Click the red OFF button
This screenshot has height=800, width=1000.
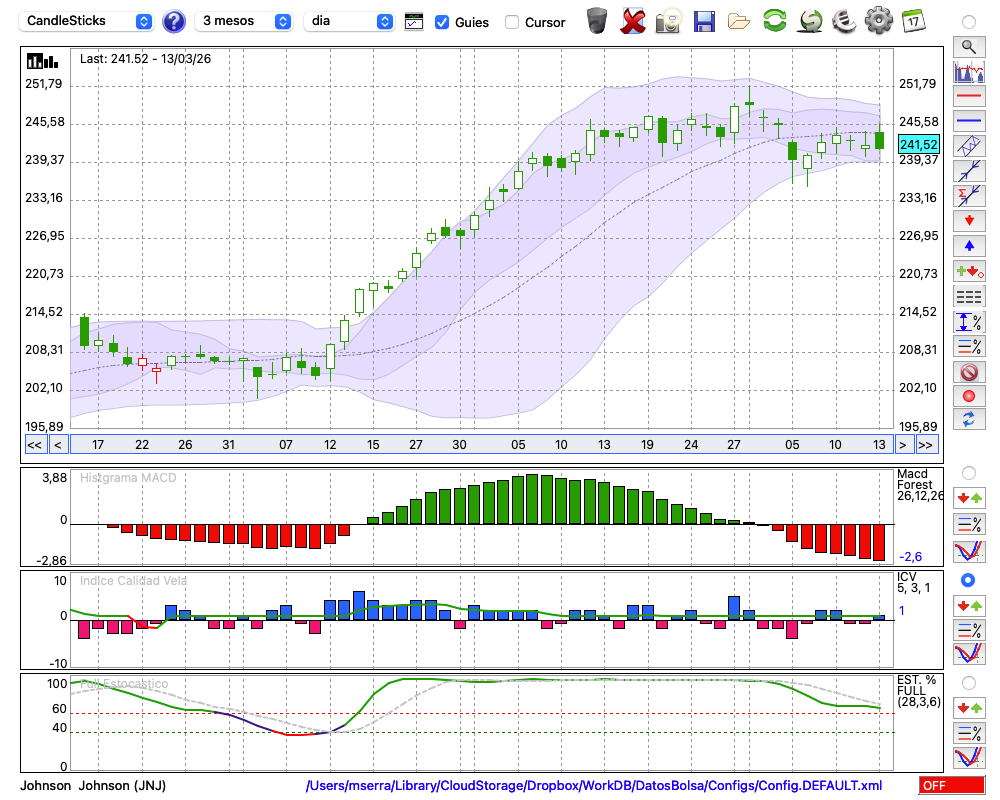point(952,786)
